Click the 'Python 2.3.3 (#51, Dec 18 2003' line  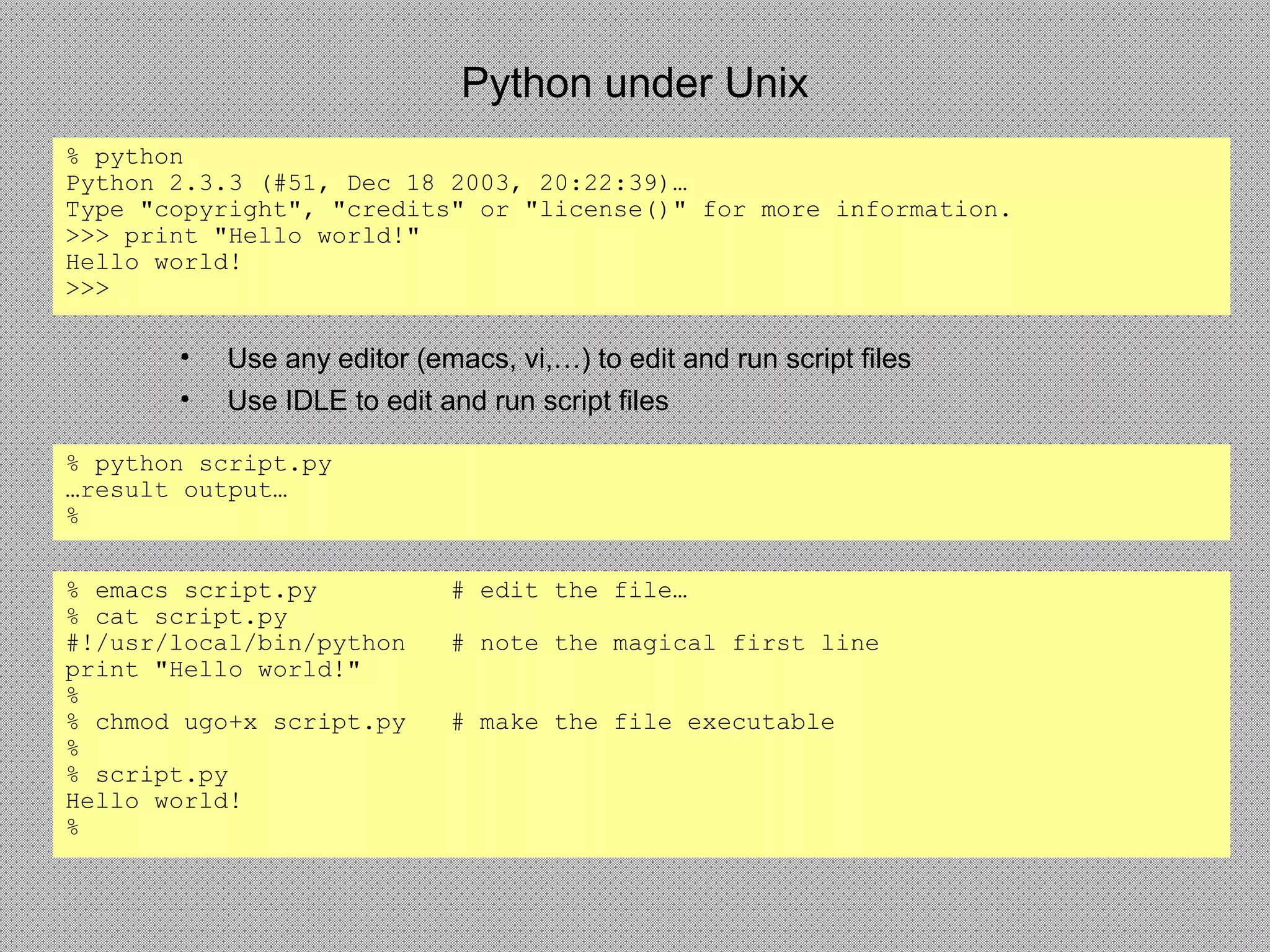377,183
